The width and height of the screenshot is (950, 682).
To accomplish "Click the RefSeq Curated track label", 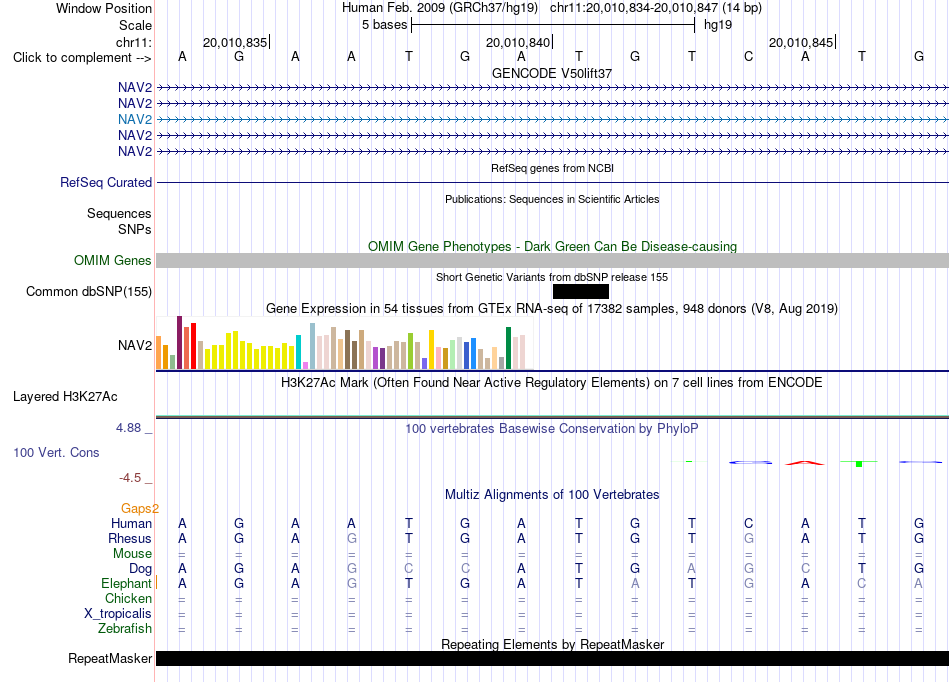I will 106,182.
